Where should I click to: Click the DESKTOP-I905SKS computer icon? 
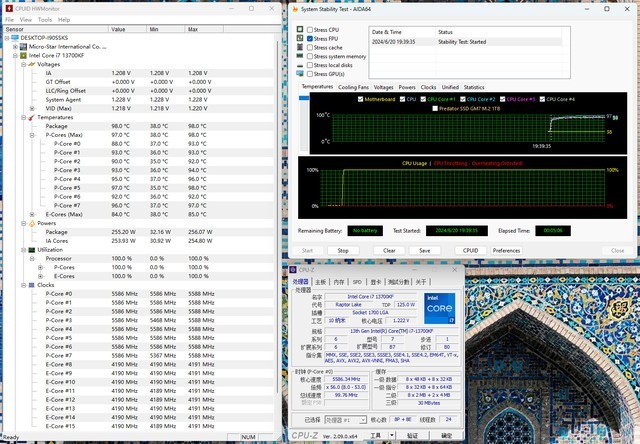pos(13,38)
